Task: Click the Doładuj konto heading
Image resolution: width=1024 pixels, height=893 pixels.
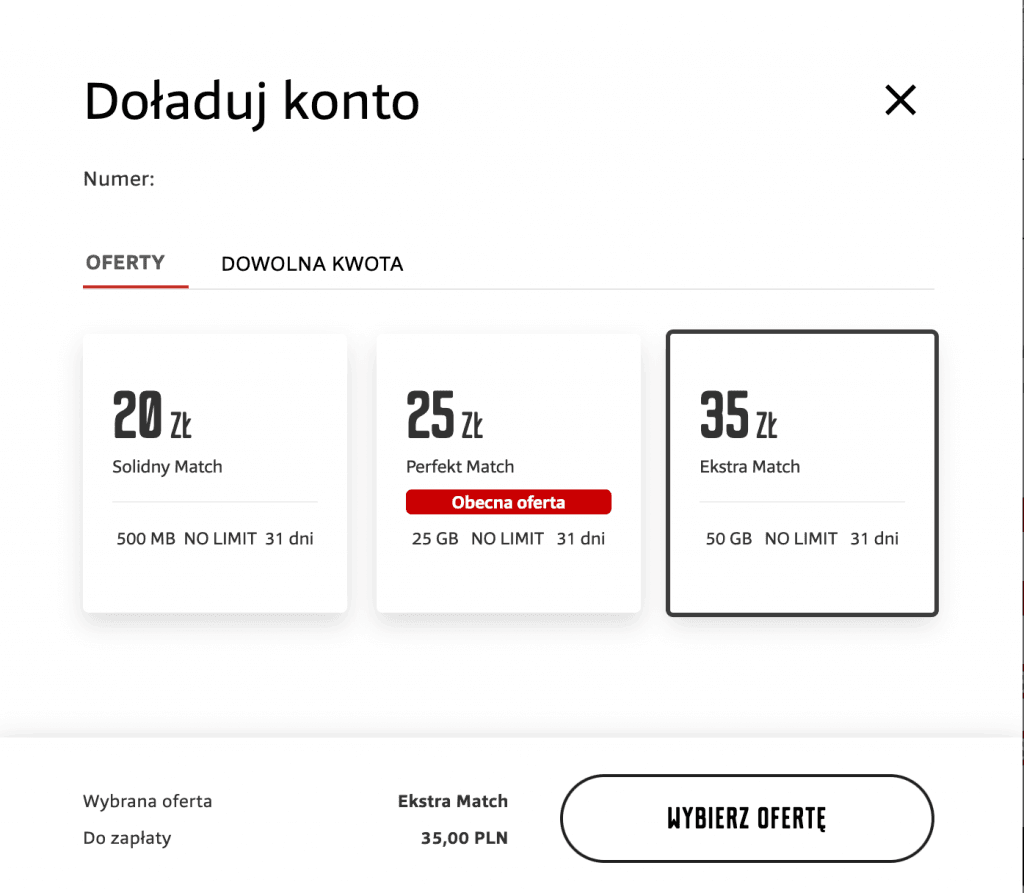Action: click(251, 100)
